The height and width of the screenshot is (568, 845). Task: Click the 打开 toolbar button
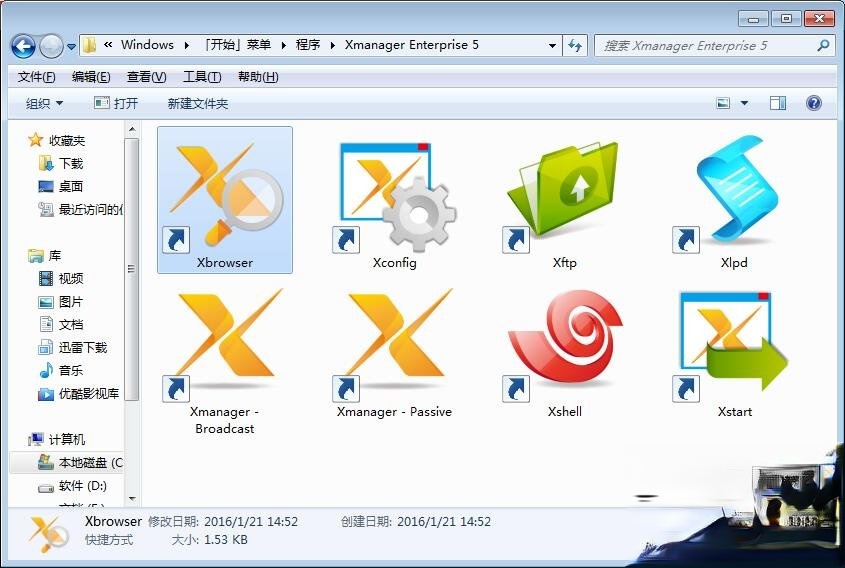(116, 103)
